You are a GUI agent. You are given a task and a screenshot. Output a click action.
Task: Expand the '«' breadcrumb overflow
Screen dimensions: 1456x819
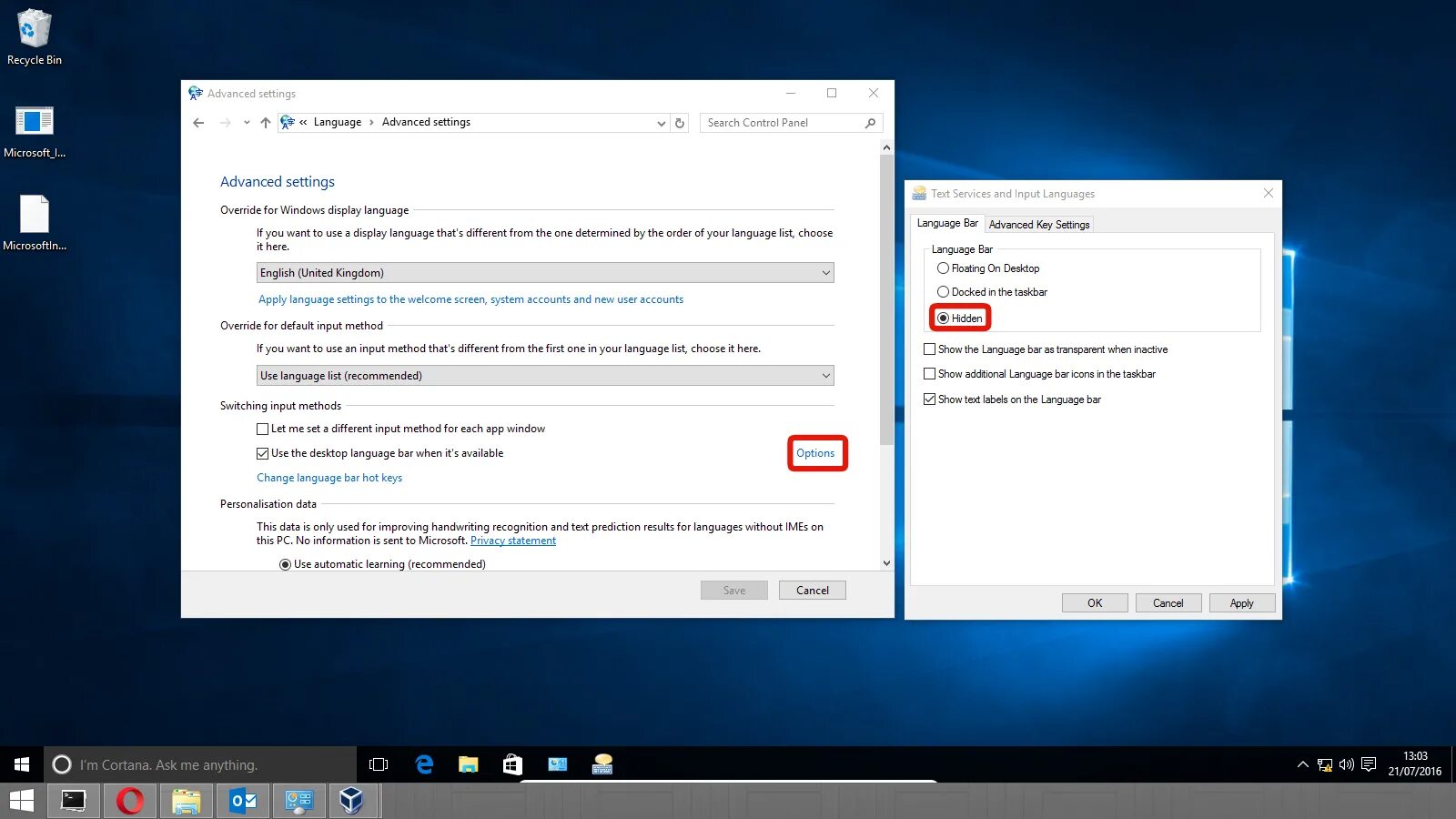click(303, 122)
